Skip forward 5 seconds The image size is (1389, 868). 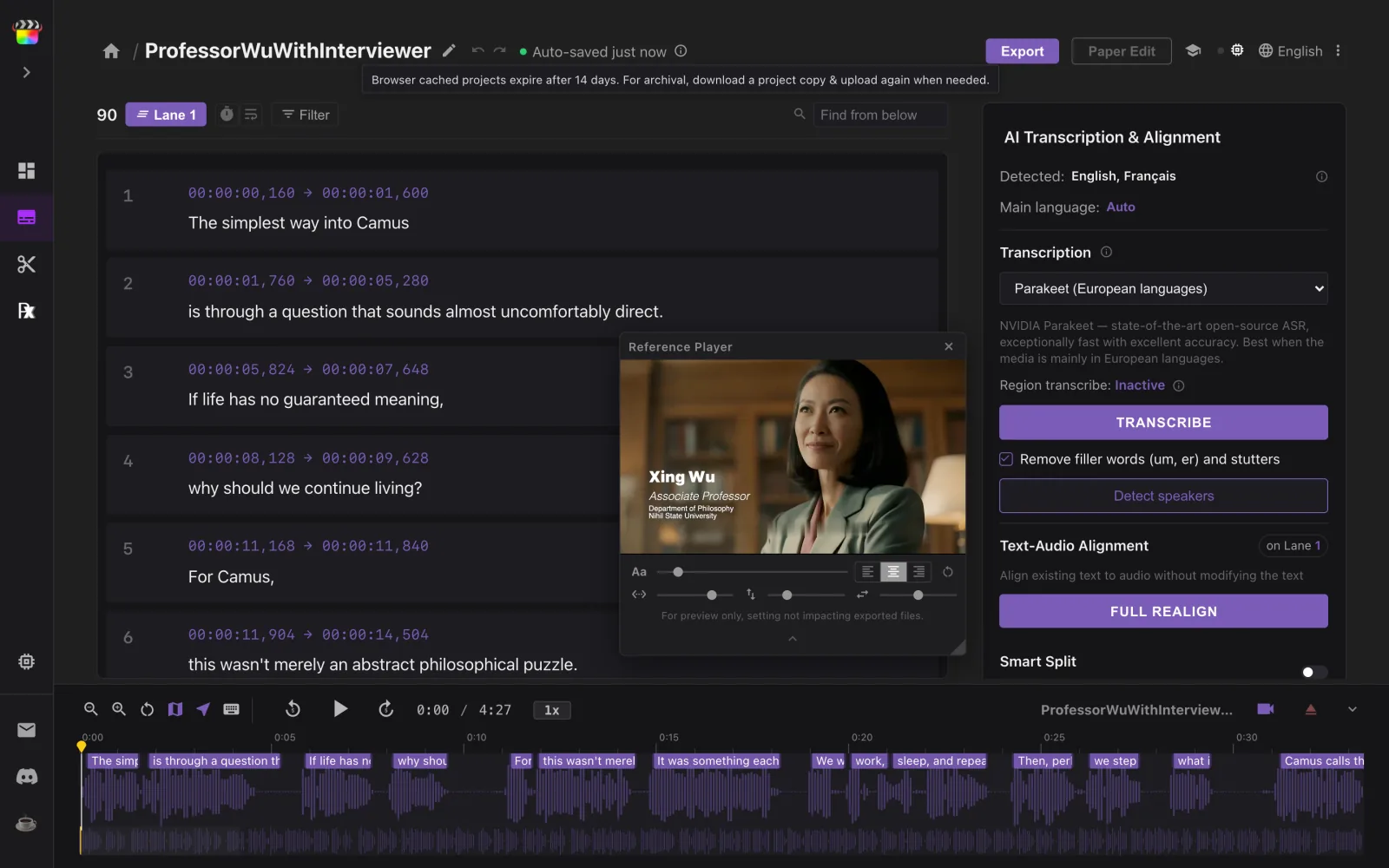click(x=386, y=709)
